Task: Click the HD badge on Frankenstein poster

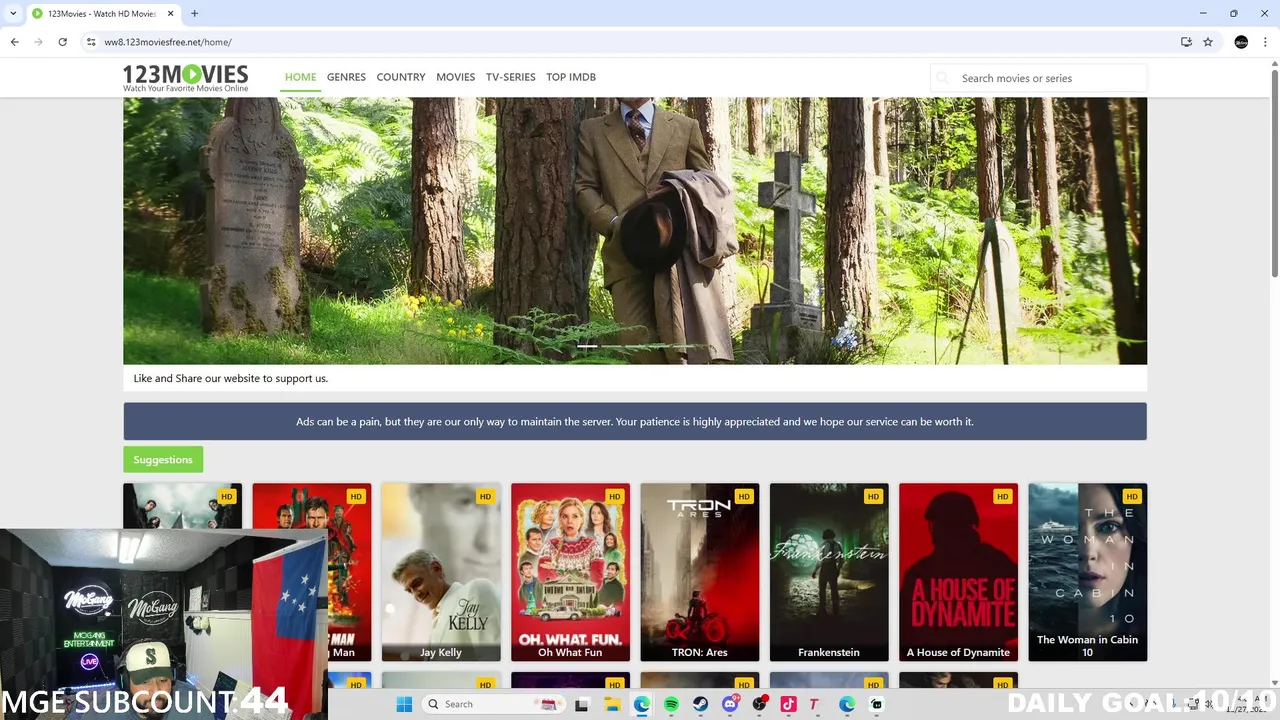Action: (873, 496)
